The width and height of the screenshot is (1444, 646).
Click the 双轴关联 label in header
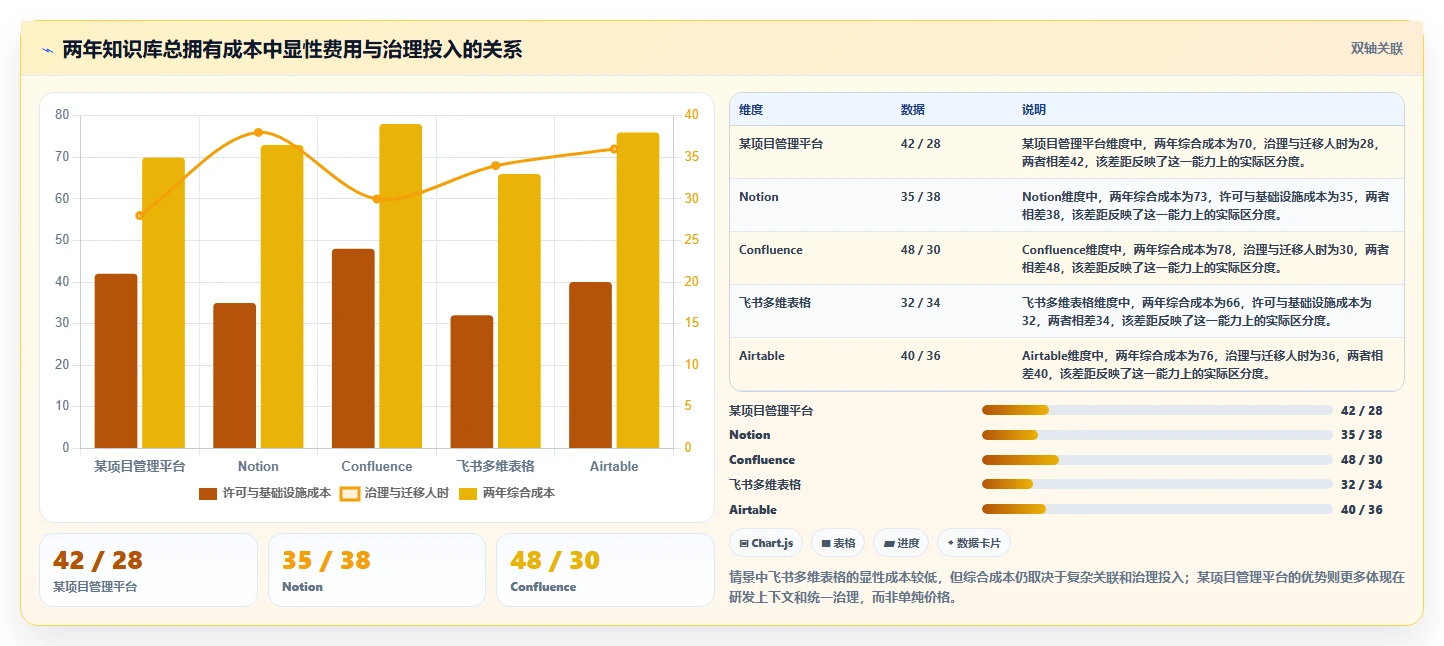point(1377,49)
